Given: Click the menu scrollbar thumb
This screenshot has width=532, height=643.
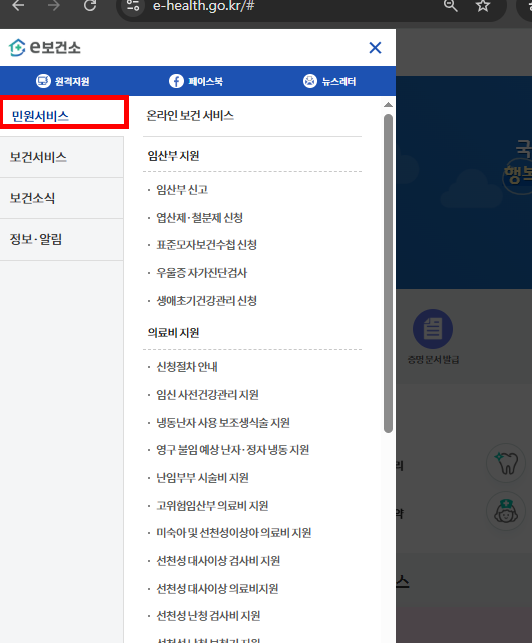Looking at the screenshot, I should point(388,273).
